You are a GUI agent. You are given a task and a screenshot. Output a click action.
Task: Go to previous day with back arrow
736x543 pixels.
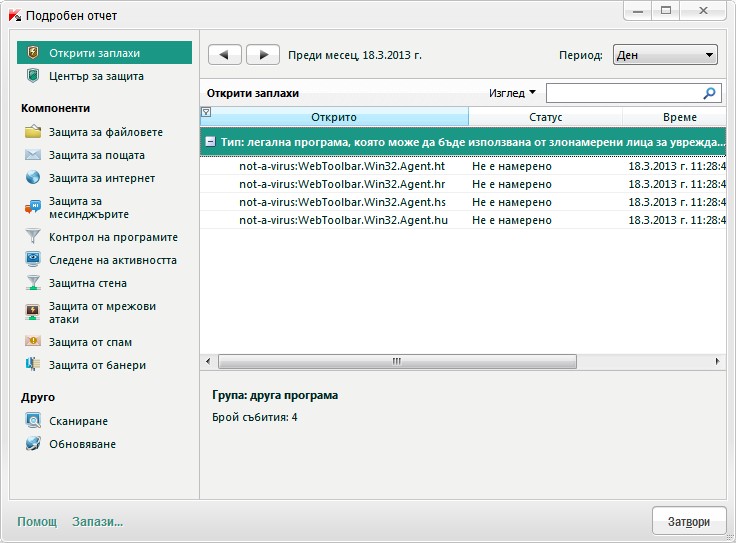click(x=225, y=55)
